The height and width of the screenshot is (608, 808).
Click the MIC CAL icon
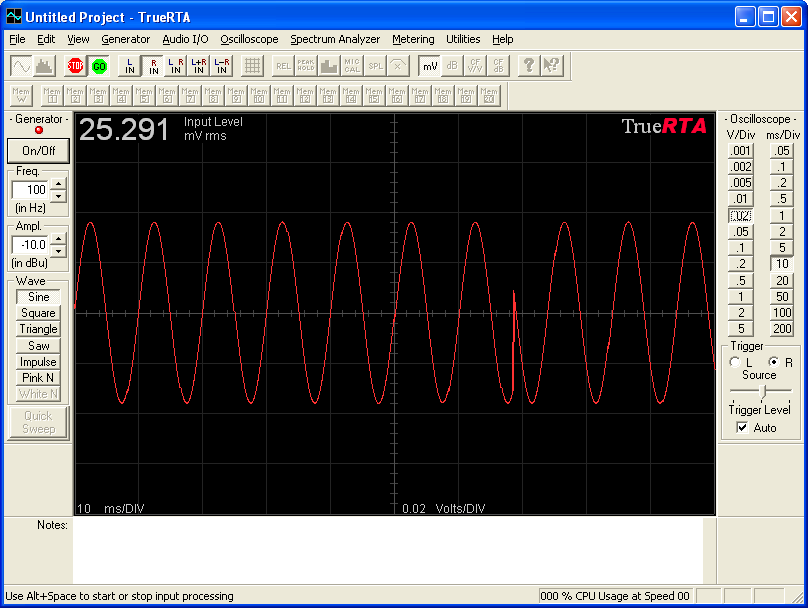coord(352,66)
